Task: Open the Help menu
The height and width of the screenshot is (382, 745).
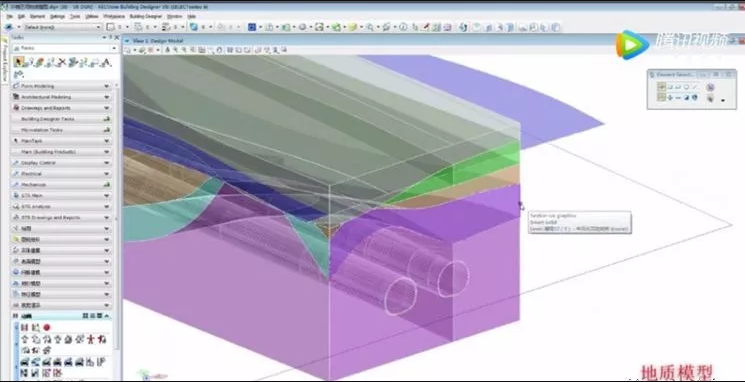Action: pos(191,16)
